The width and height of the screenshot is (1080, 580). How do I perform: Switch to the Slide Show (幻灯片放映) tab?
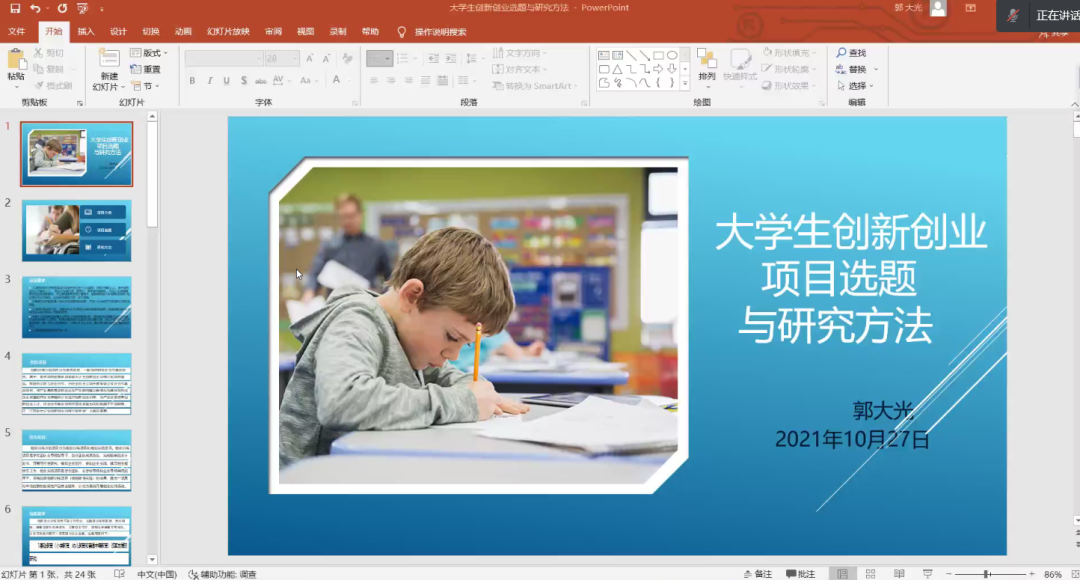click(x=228, y=32)
